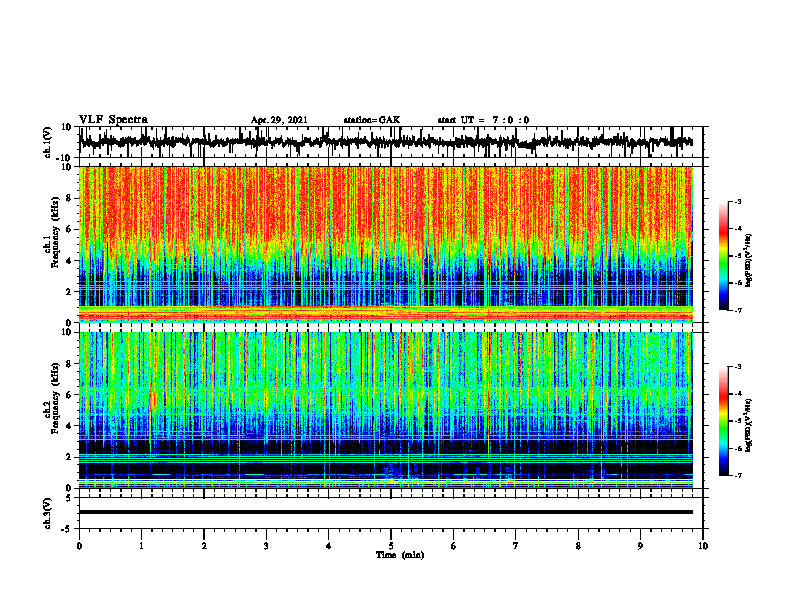792x612 pixels.
Task: Click the "station=GAK" label
Action: click(372, 120)
